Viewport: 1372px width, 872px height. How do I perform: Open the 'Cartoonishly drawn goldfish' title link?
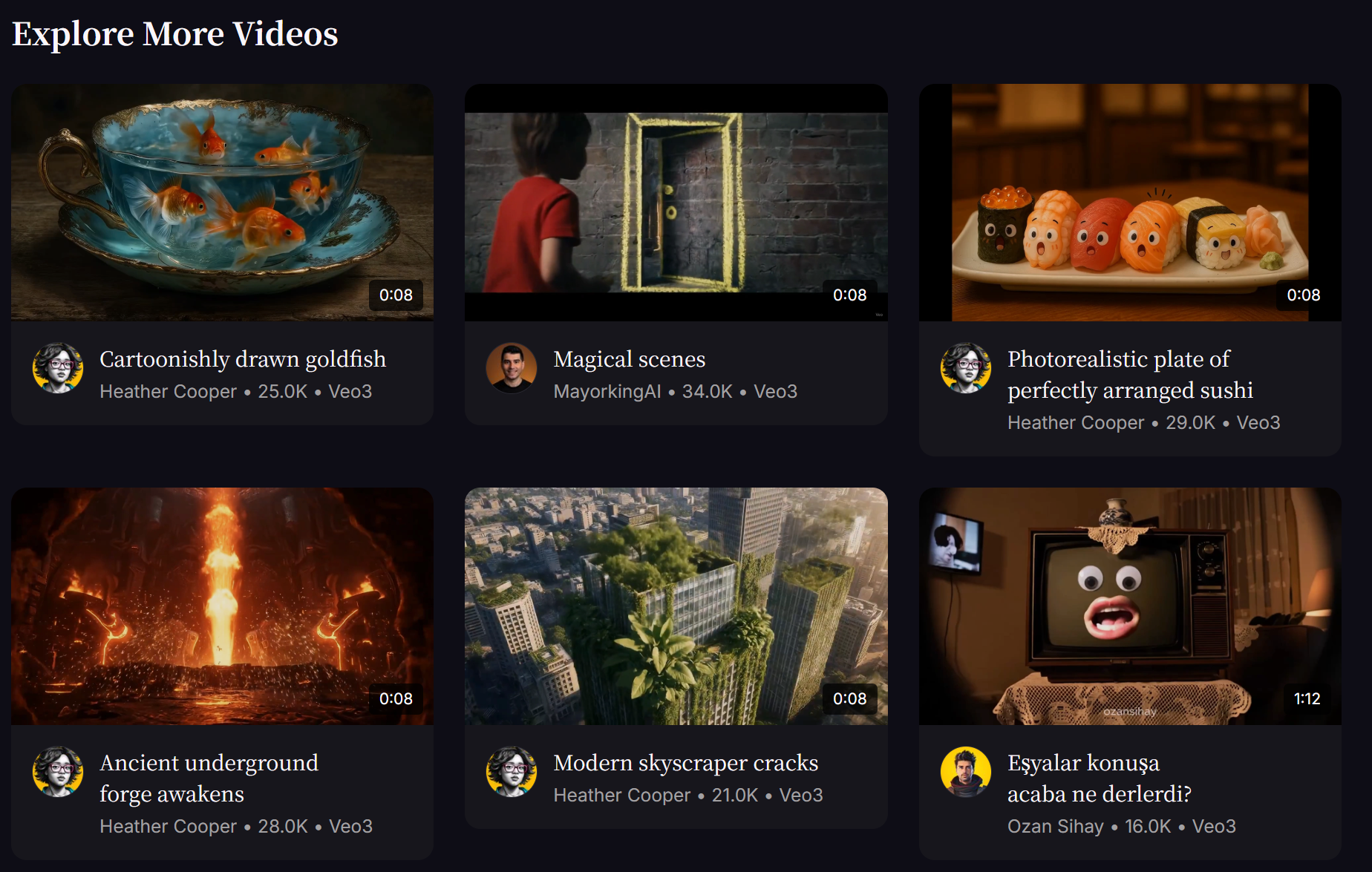click(243, 359)
